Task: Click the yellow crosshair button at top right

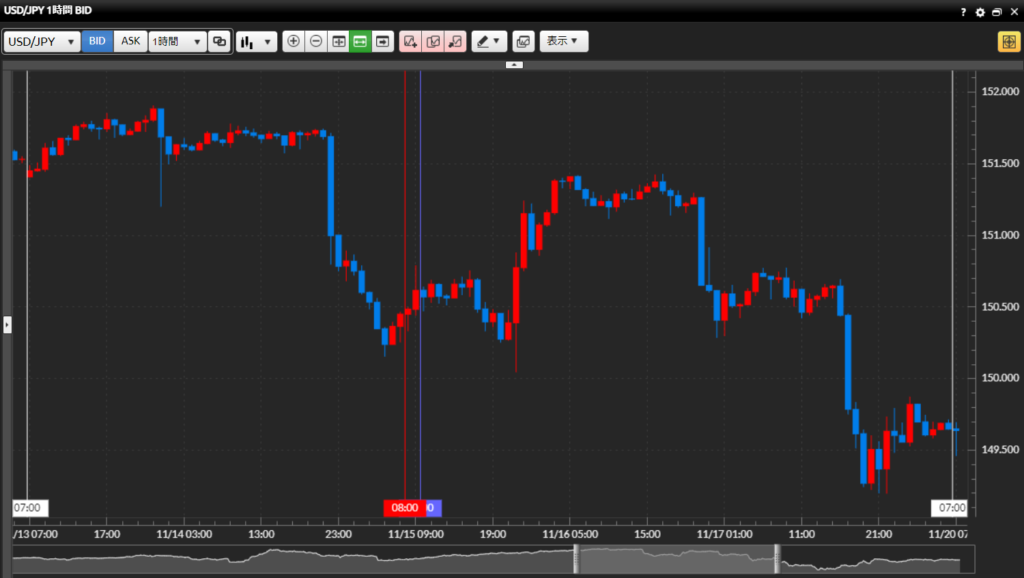Action: [1008, 42]
